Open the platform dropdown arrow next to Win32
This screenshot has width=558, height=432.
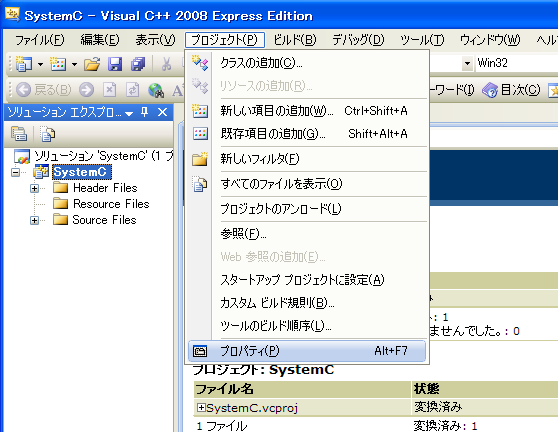click(467, 64)
